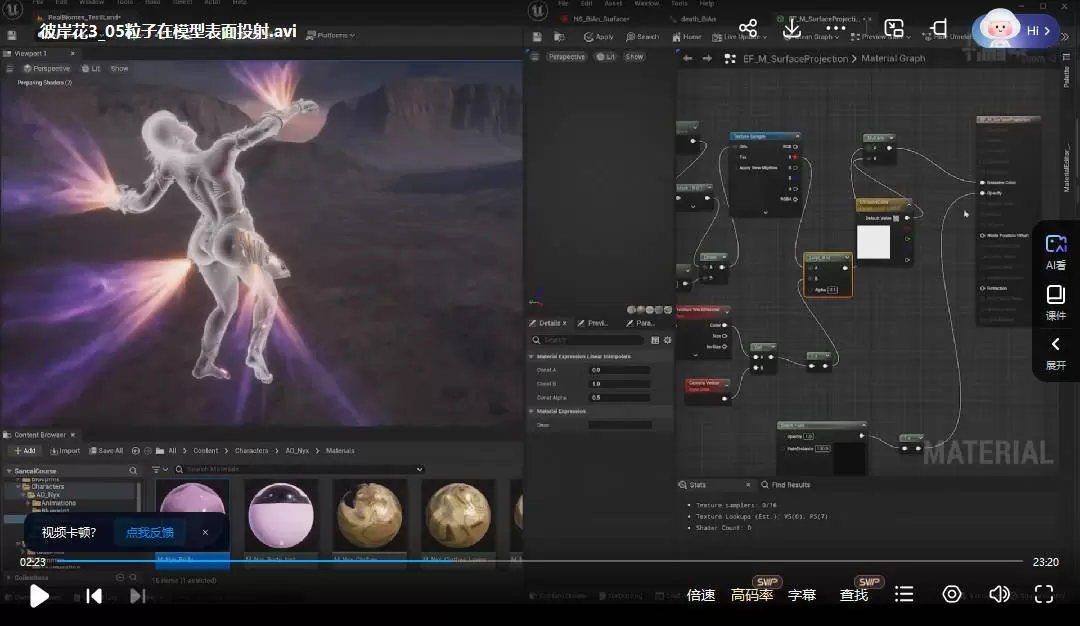Switch to the Previ... tab

coord(592,323)
